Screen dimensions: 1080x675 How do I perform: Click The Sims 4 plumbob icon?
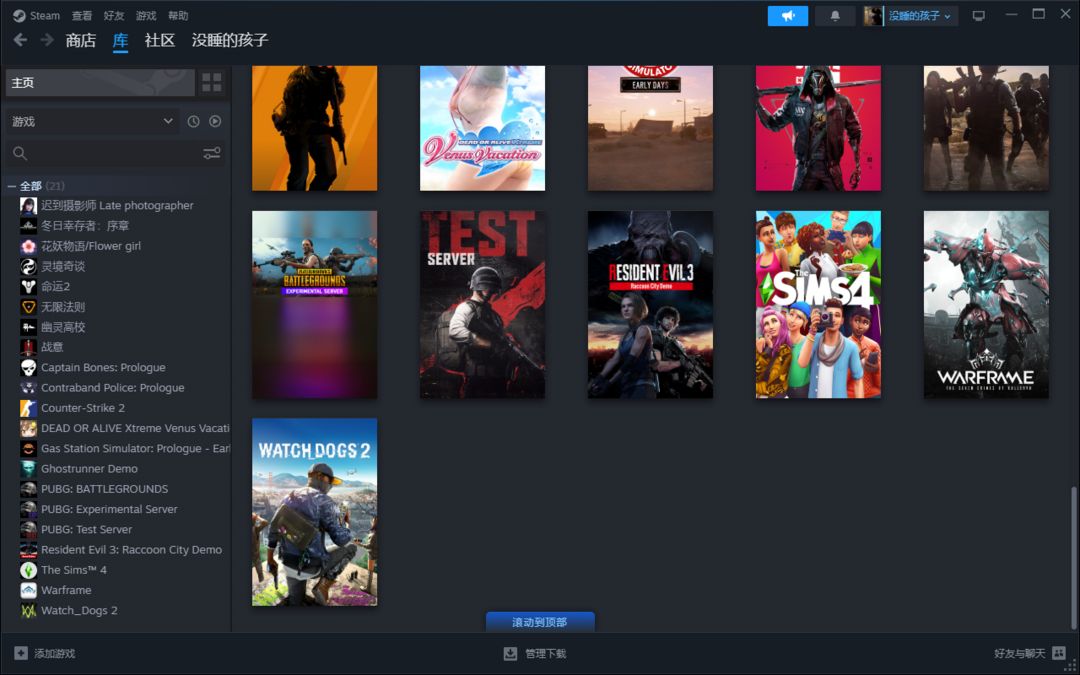tap(28, 570)
